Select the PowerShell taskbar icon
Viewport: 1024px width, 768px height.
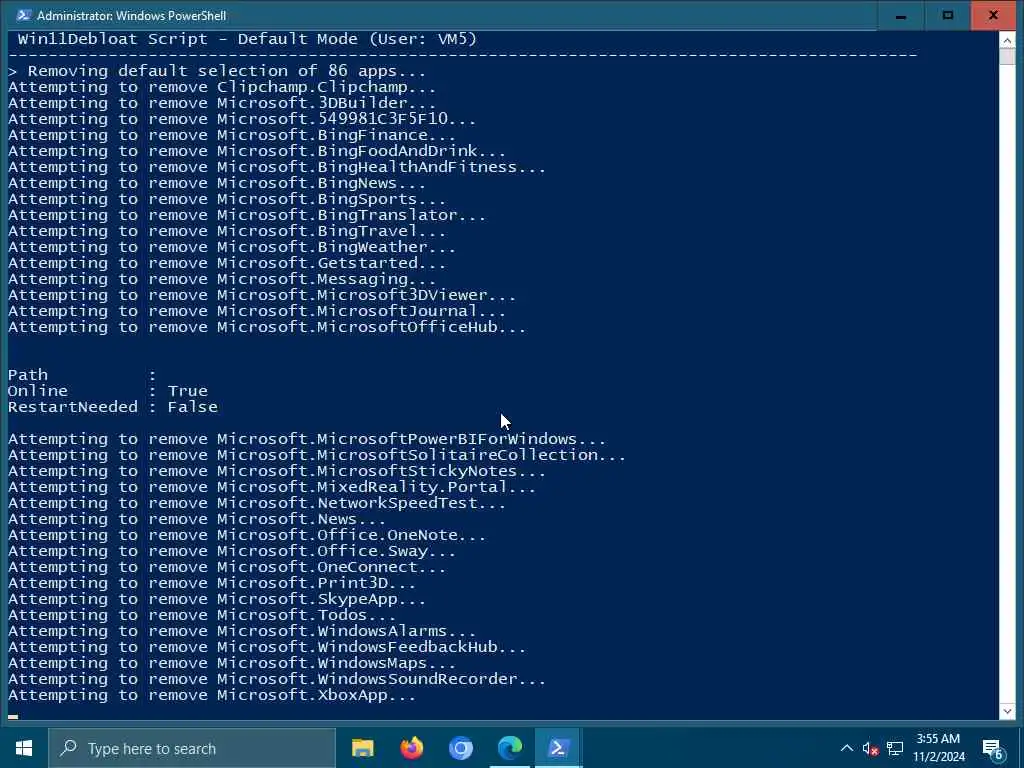click(x=558, y=748)
